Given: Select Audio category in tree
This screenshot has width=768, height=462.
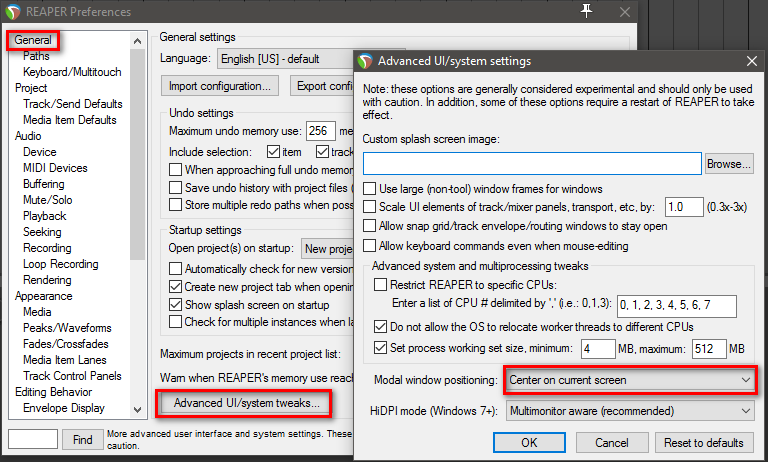Looking at the screenshot, I should pos(28,136).
